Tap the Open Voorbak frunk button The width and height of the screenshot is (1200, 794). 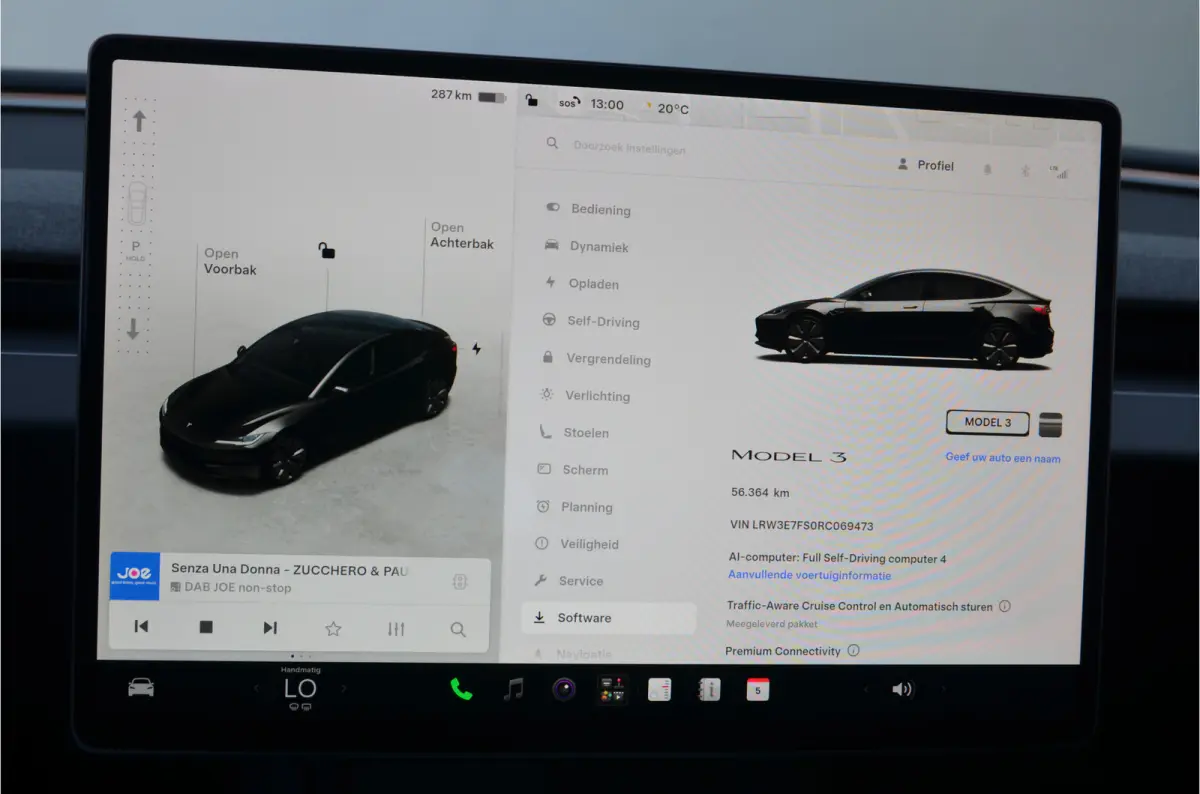(230, 262)
